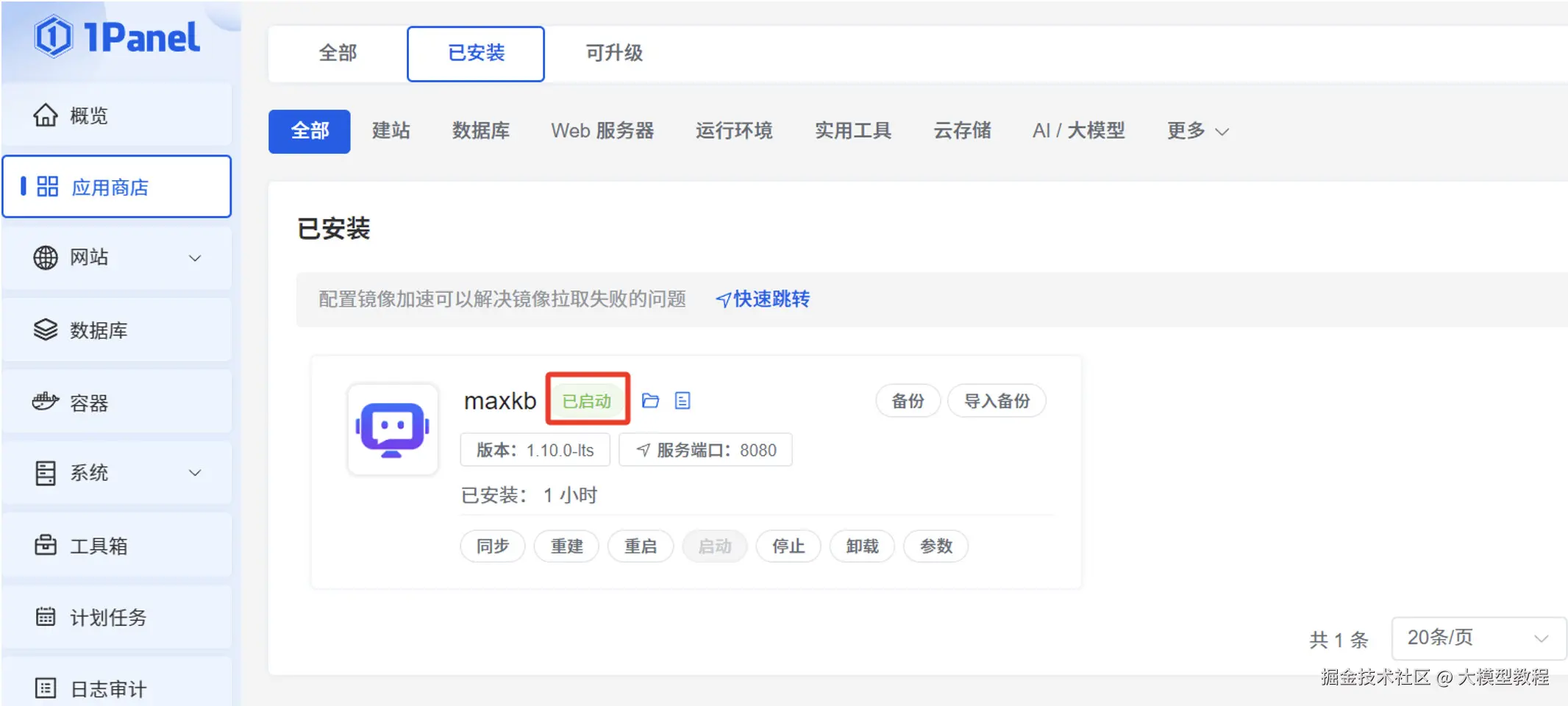Filter apps by Web 服务器 category
The height and width of the screenshot is (706, 1568).
tap(602, 131)
